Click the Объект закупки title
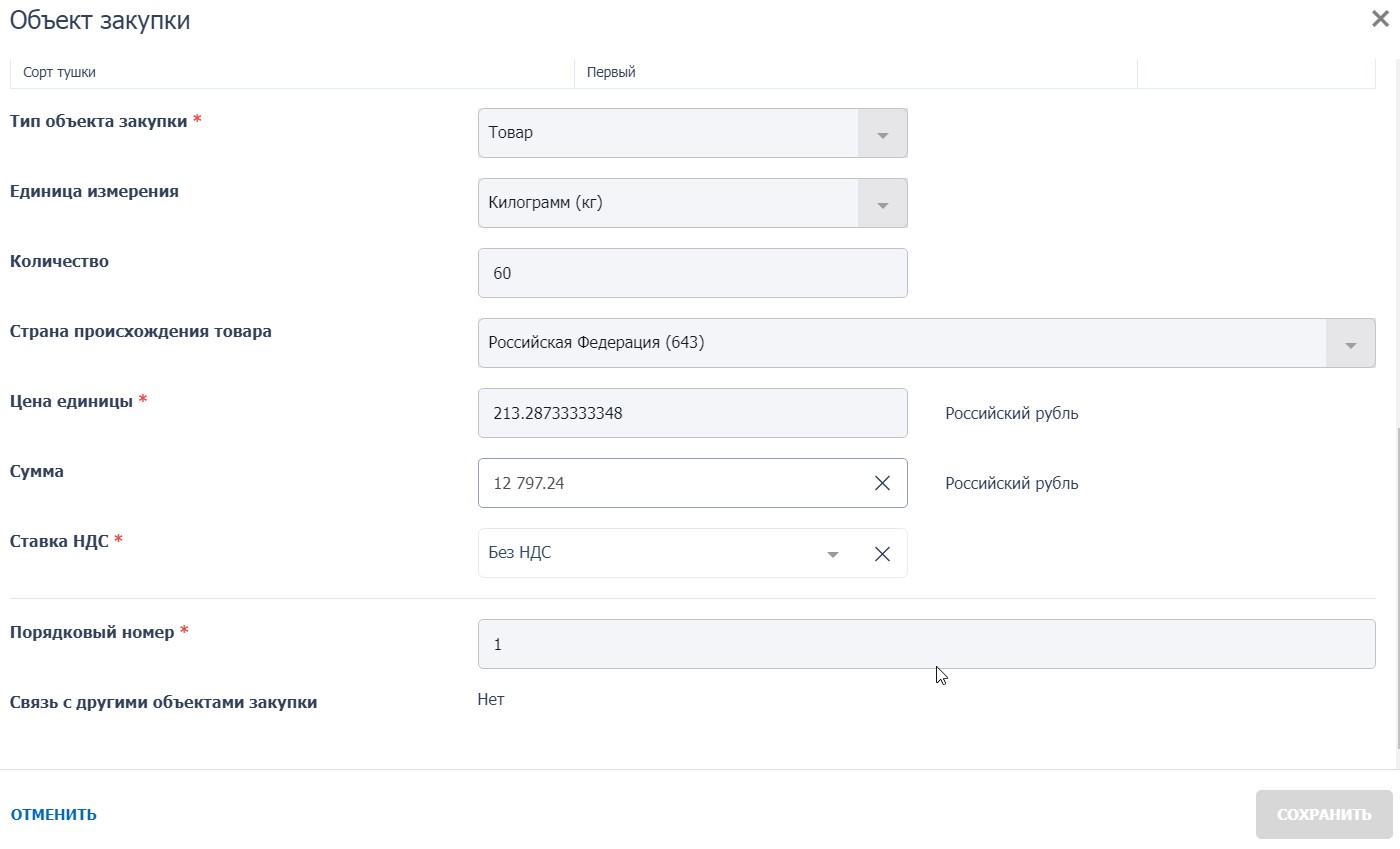Screen dimensions: 1400x849 100,19
